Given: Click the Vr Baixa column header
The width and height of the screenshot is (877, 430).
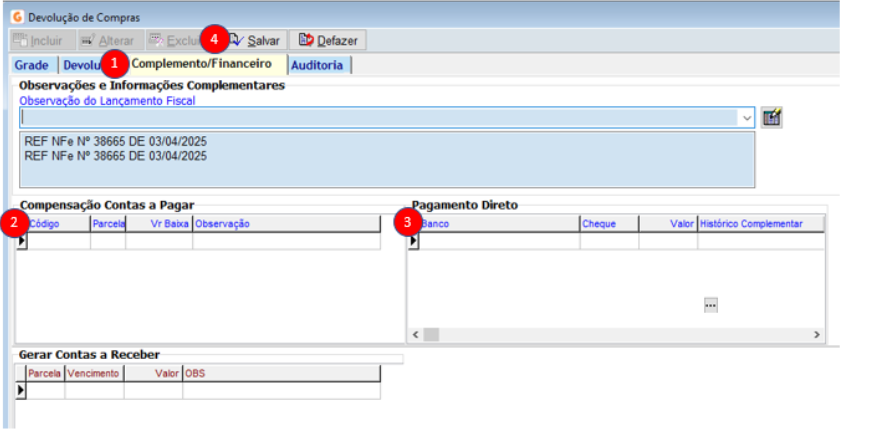Looking at the screenshot, I should (159, 224).
